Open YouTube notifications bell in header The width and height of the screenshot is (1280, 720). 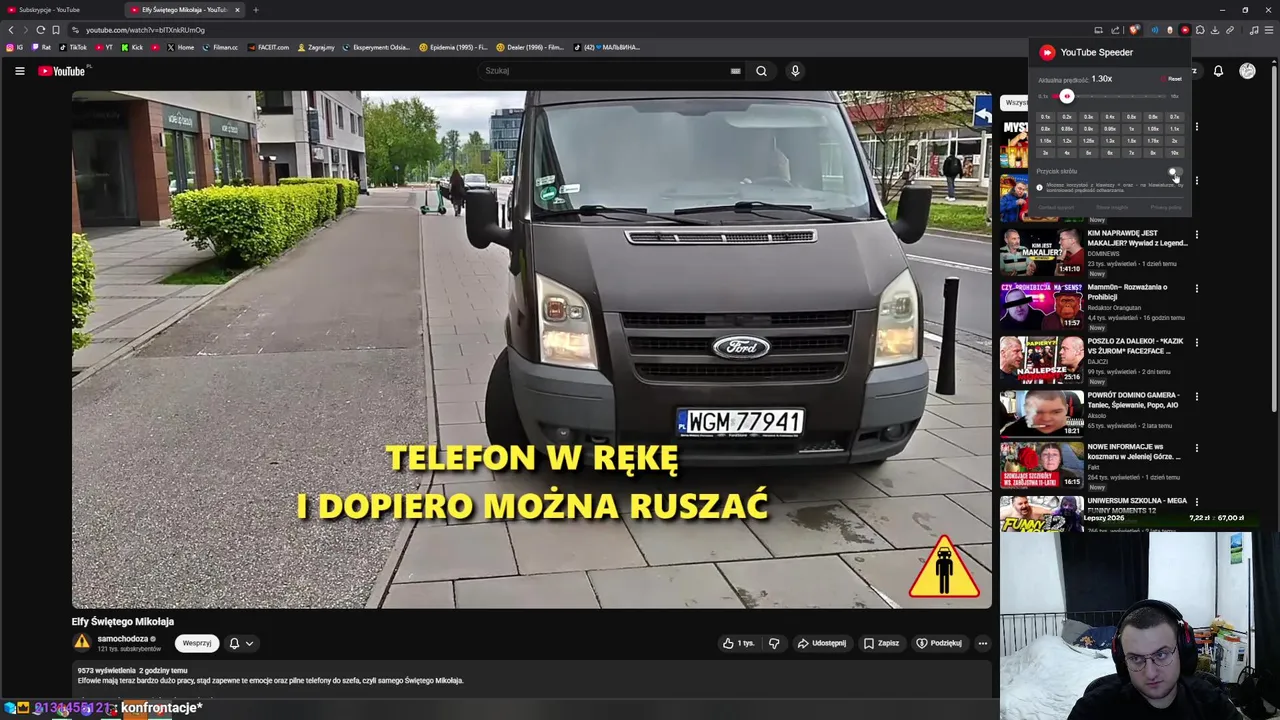[x=1218, y=71]
